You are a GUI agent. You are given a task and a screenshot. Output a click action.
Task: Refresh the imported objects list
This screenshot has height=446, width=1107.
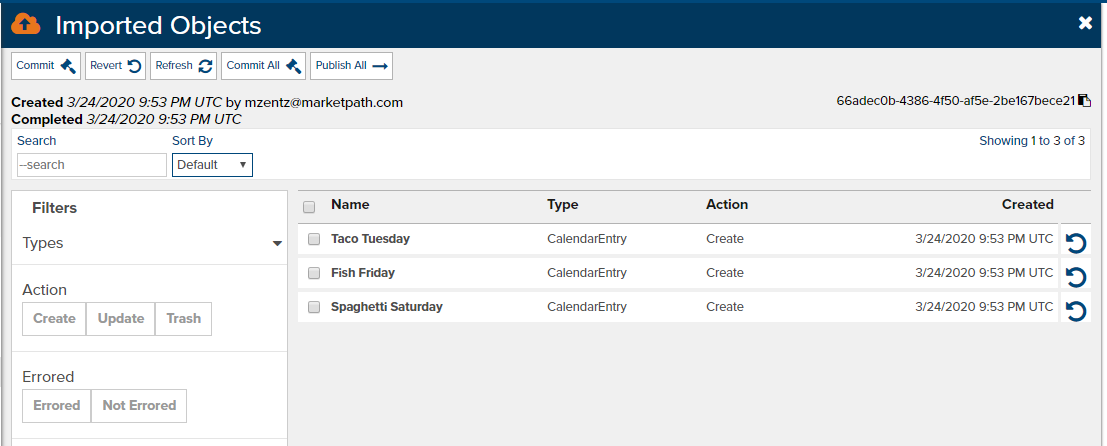pyautogui.click(x=184, y=66)
